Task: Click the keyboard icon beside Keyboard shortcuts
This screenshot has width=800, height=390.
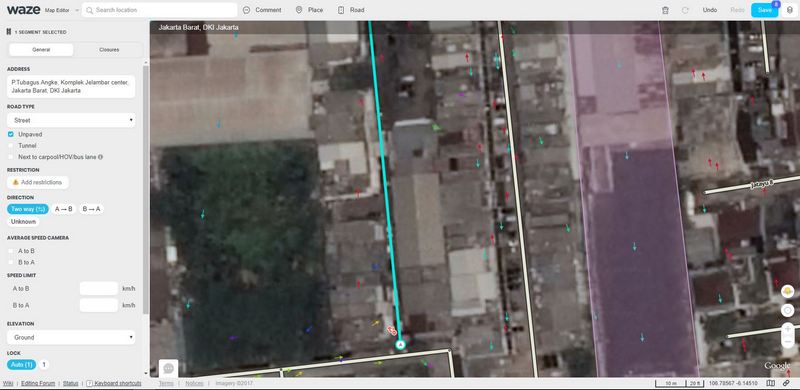Action: tap(89, 383)
